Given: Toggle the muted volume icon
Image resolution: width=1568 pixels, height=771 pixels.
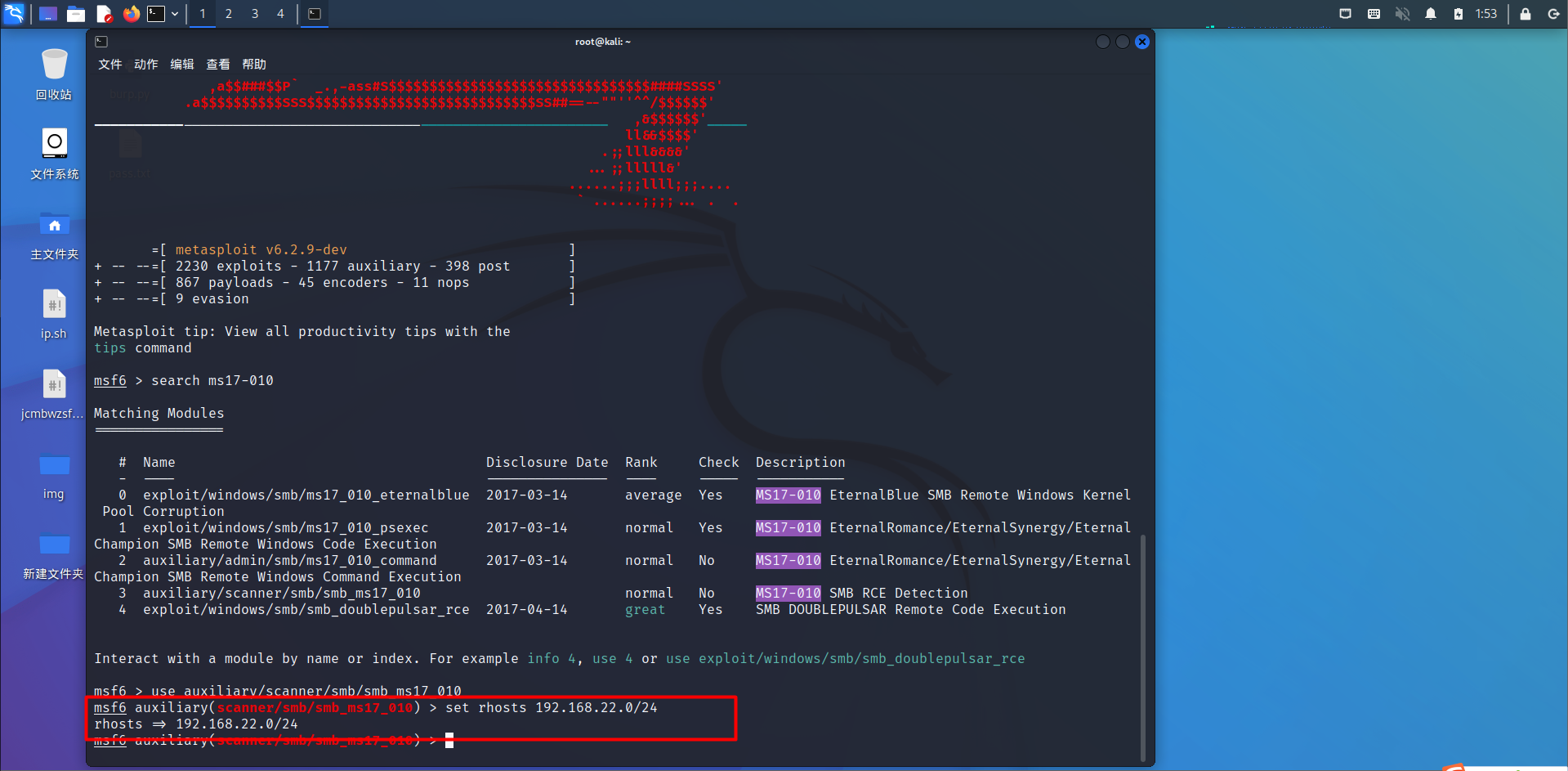Looking at the screenshot, I should [x=1402, y=14].
